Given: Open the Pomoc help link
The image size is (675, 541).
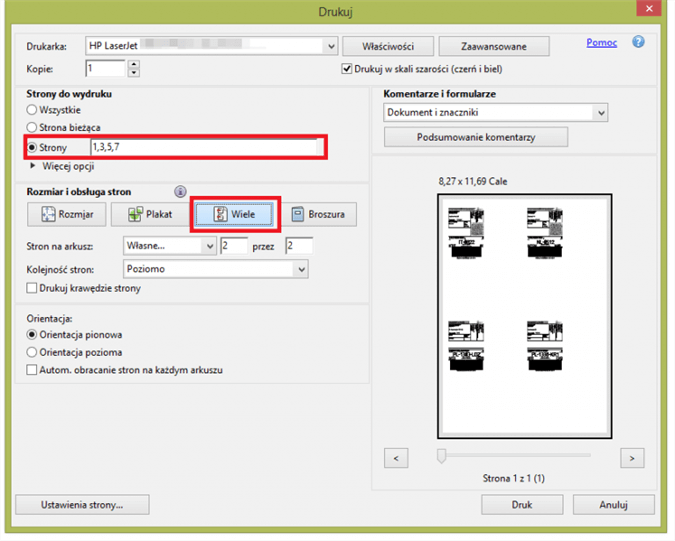Looking at the screenshot, I should [x=601, y=43].
